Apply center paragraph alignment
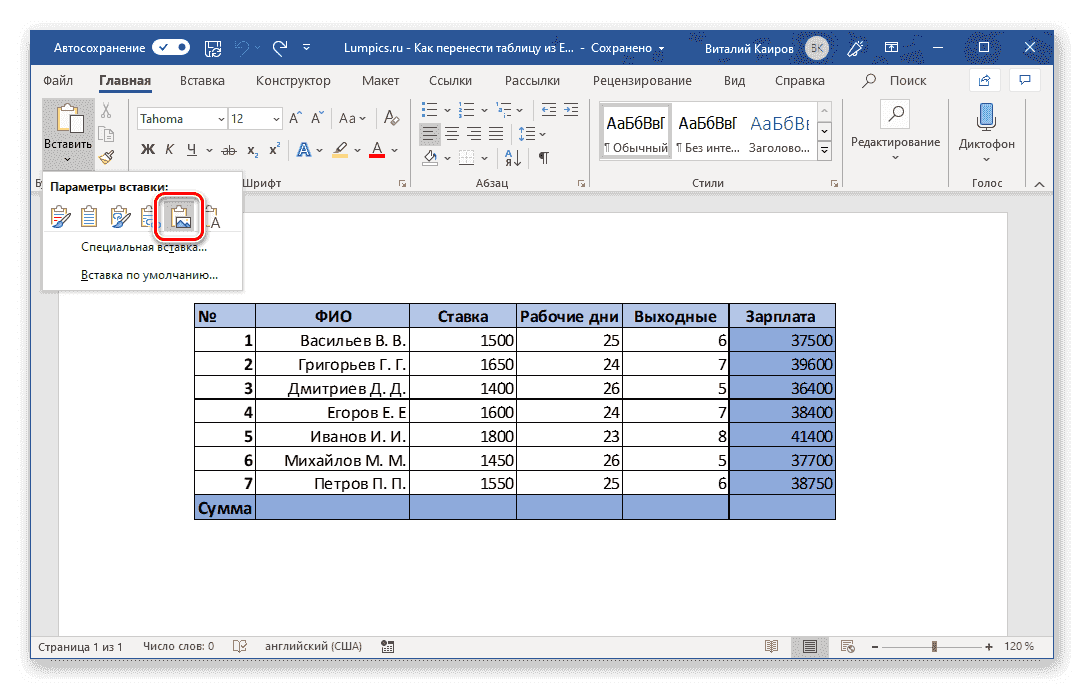Screen dimensions: 1084x689 tap(451, 135)
